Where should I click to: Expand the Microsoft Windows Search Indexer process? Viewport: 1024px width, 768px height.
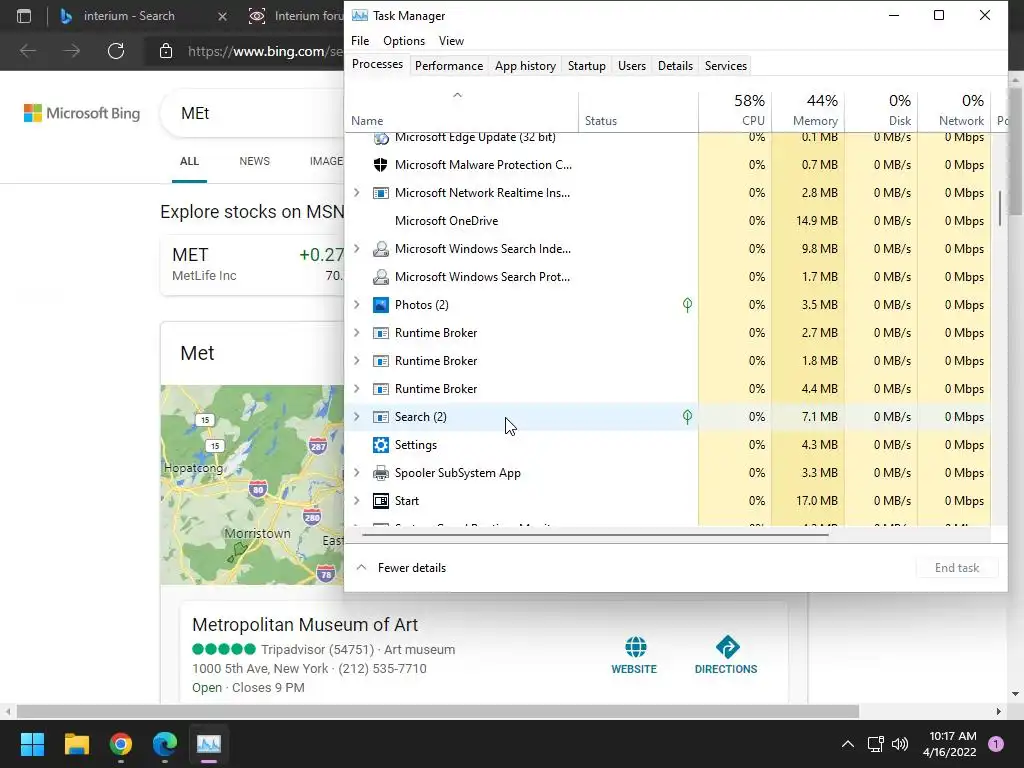coord(357,249)
